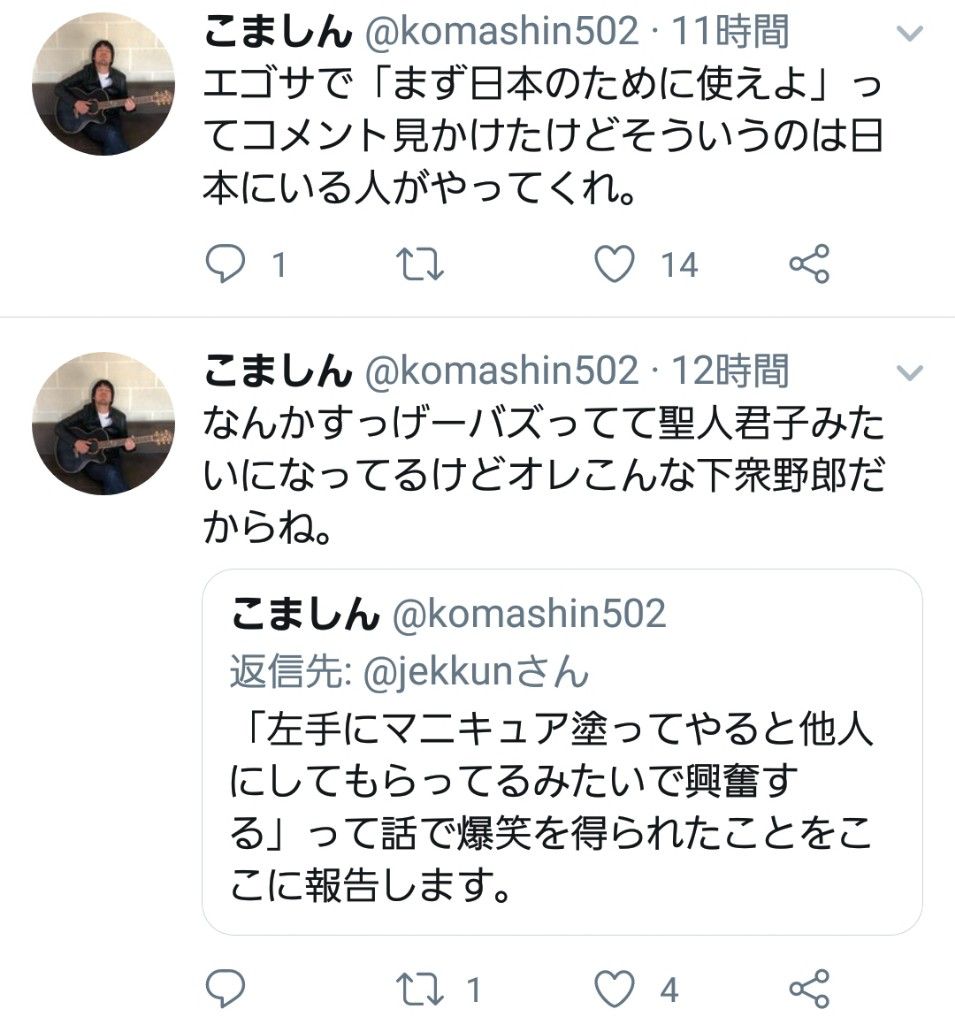Share the first tweet
This screenshot has width=955, height=1024.
point(808,264)
